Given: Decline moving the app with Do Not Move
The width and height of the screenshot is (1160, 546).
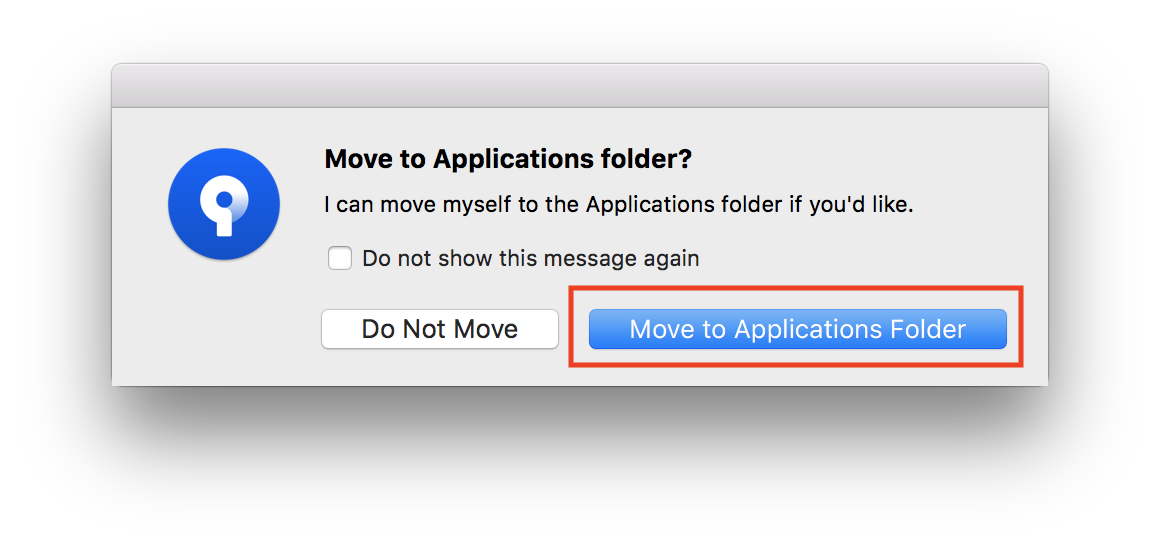Looking at the screenshot, I should (x=439, y=328).
